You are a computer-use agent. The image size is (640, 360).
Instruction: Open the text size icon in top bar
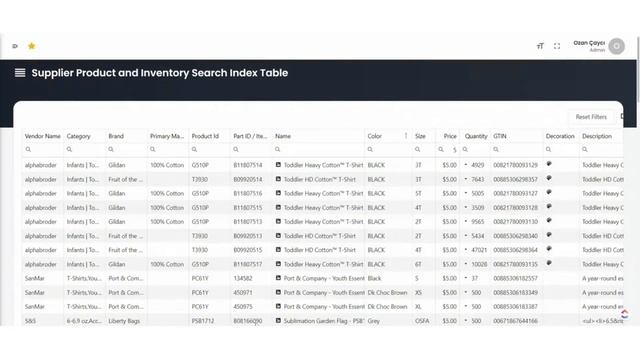pos(540,46)
